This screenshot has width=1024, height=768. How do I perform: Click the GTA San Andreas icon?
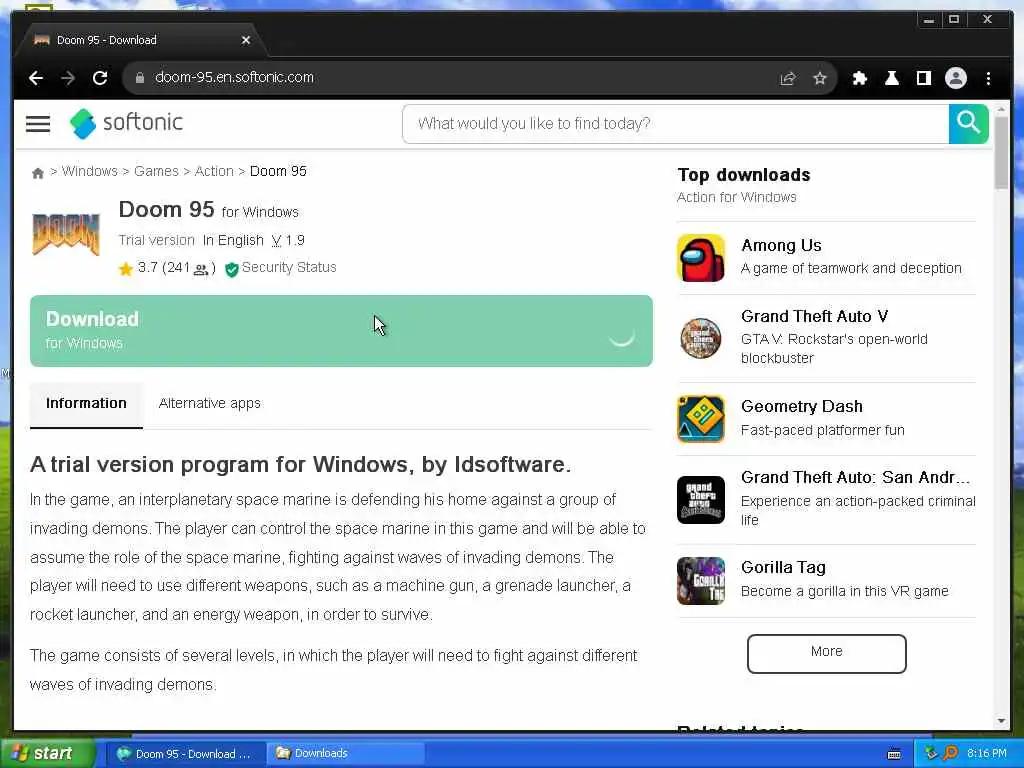click(x=701, y=500)
